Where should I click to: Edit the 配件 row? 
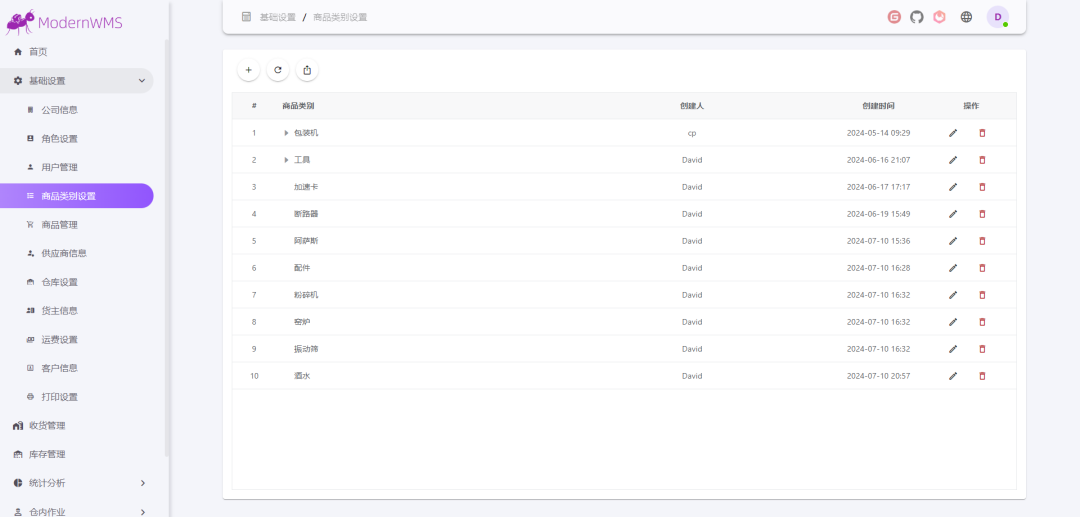[x=953, y=268]
